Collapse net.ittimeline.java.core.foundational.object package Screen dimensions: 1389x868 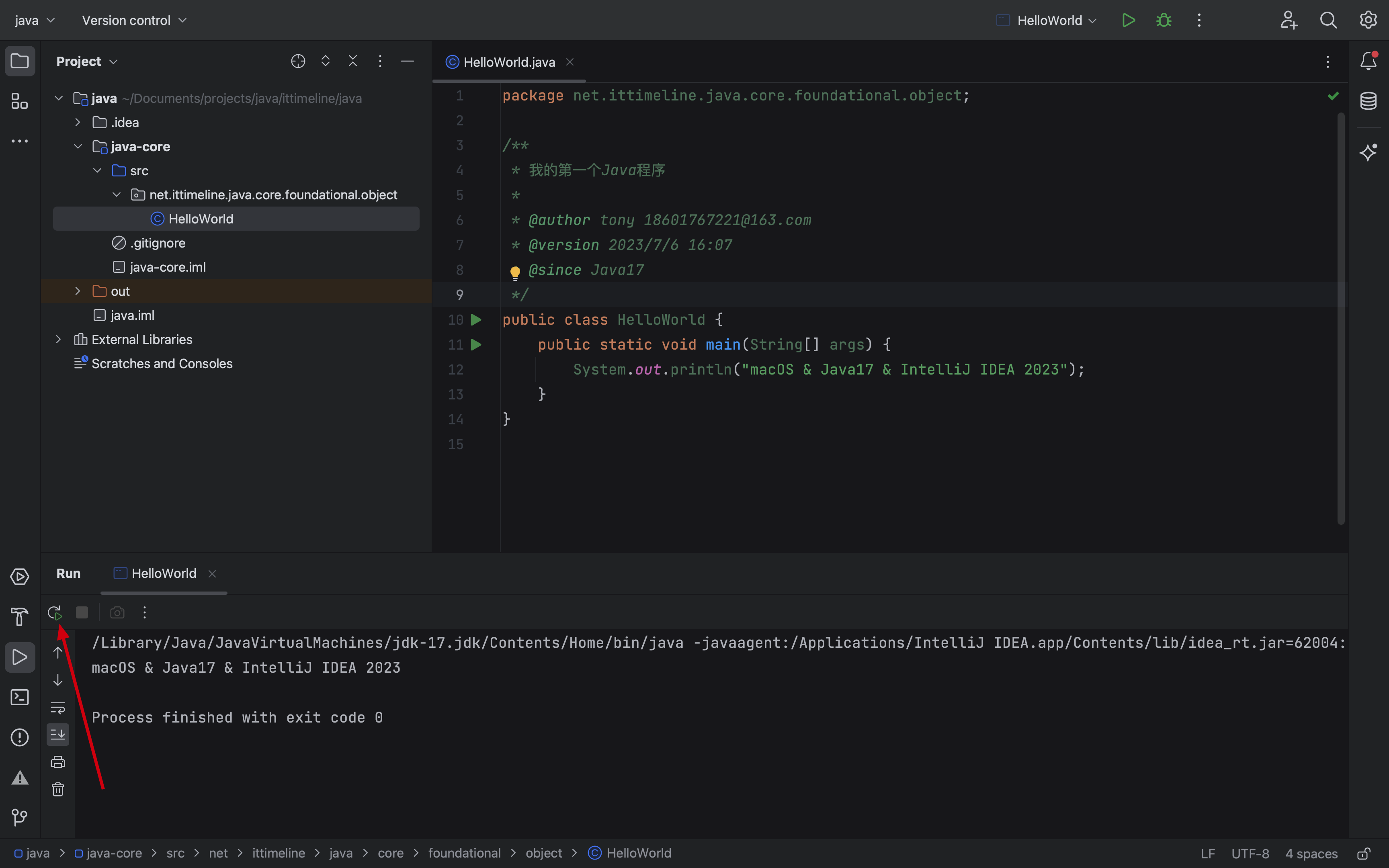[x=117, y=194]
